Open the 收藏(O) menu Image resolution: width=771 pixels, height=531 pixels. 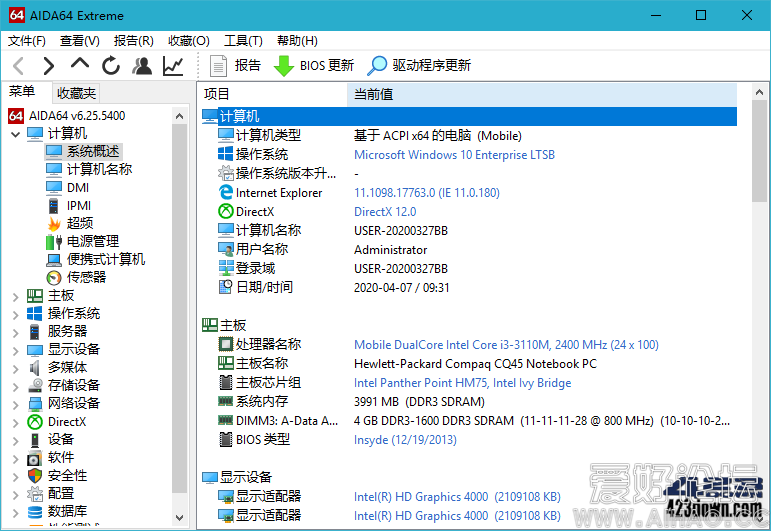tap(189, 41)
